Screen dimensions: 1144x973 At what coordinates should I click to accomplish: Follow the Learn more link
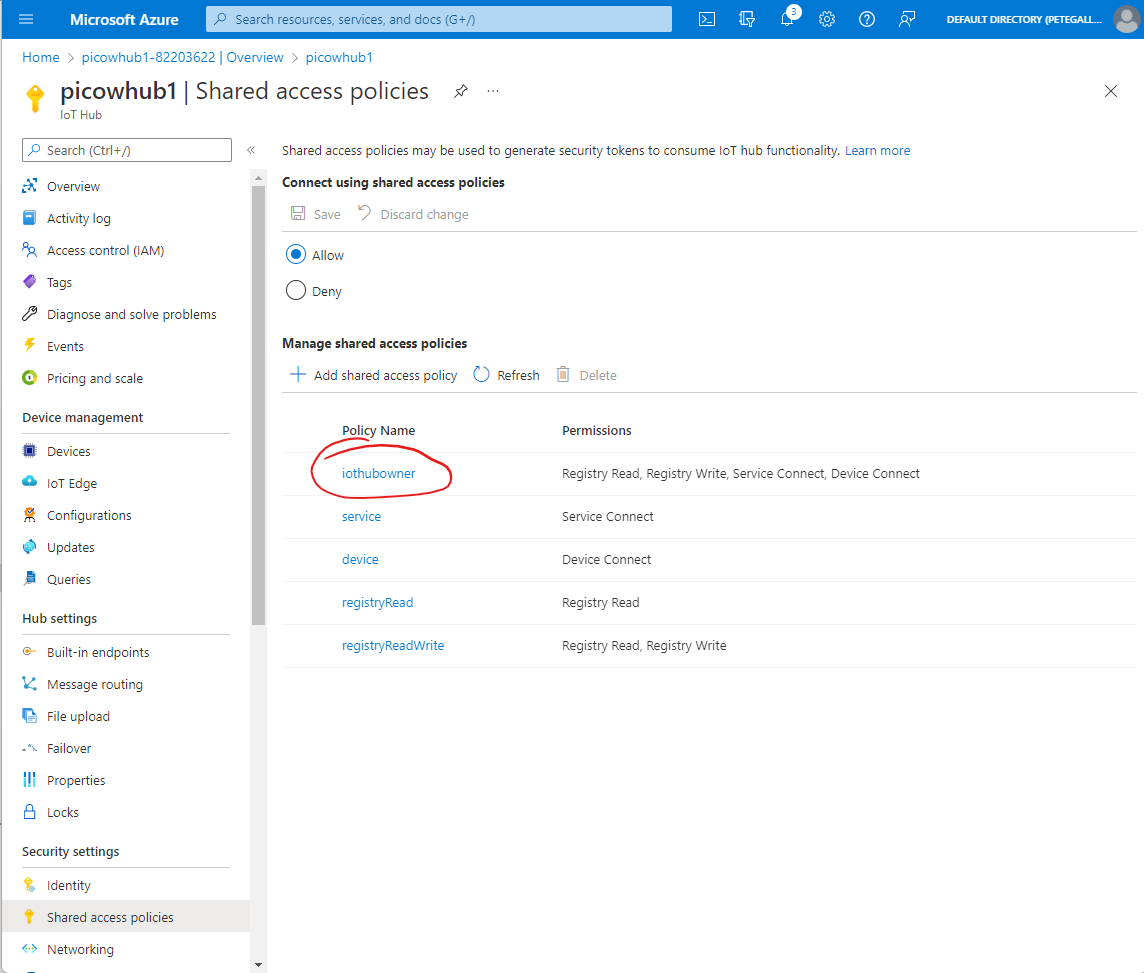point(877,150)
